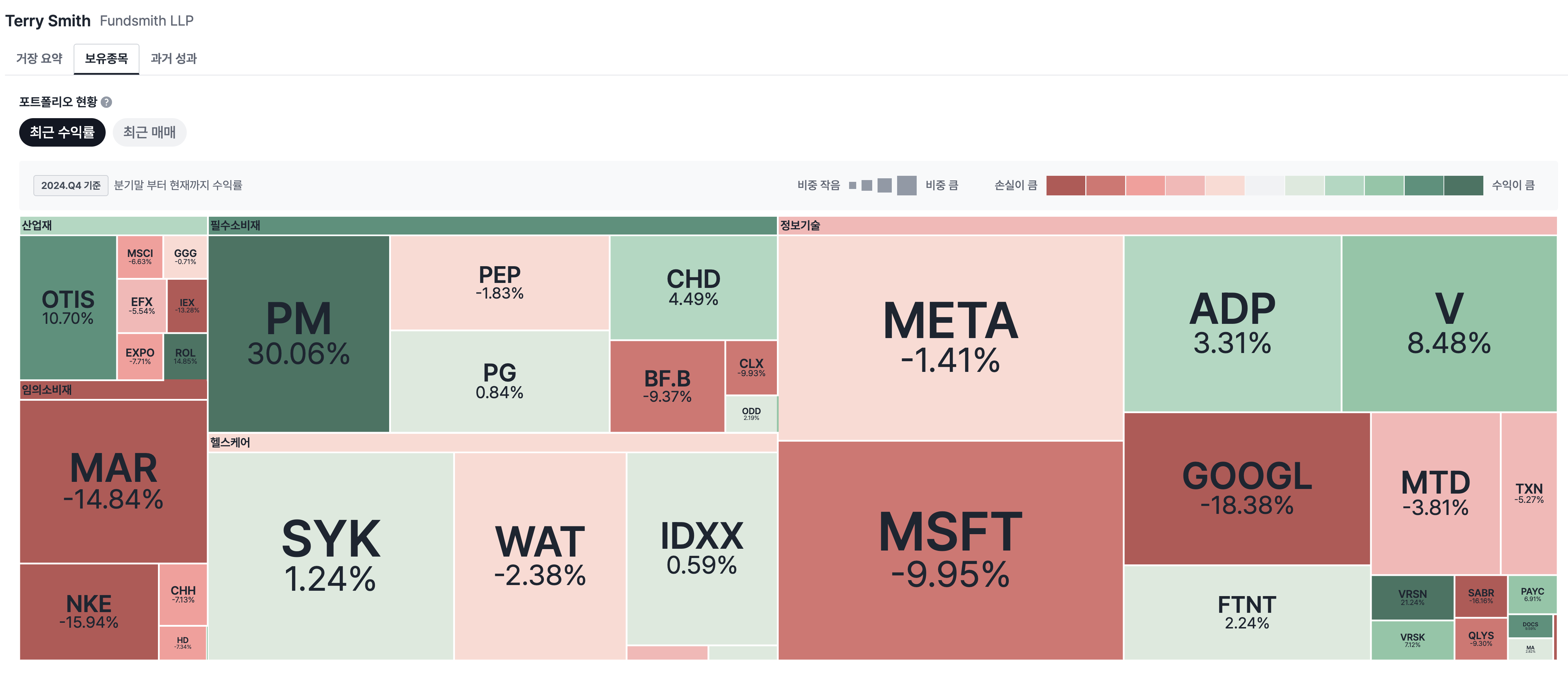
Task: Select the 헬스케어 sector header
Action: [x=492, y=442]
